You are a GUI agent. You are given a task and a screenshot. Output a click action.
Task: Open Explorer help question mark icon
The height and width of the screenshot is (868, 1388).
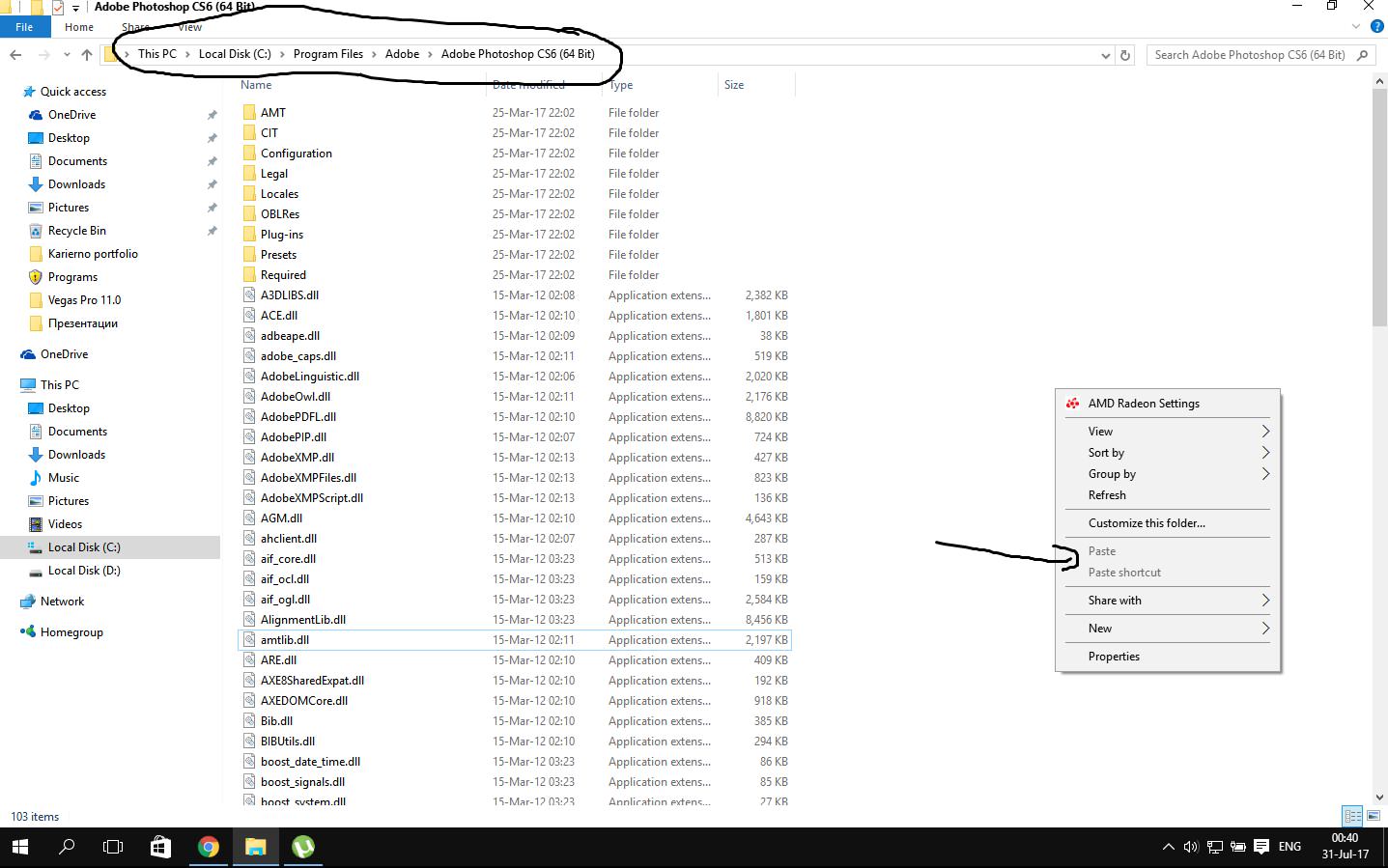1377,26
